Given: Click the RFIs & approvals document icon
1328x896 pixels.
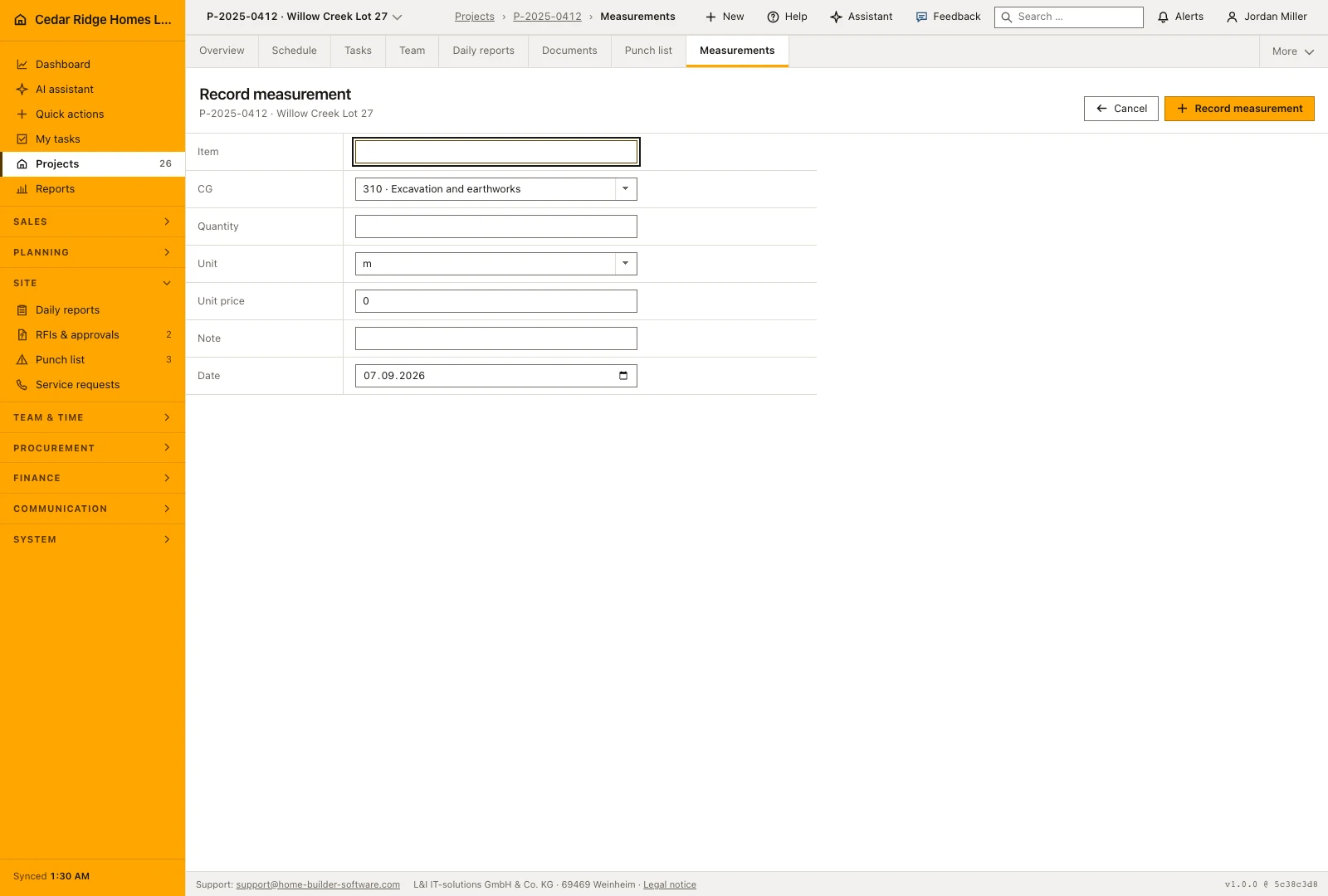Looking at the screenshot, I should pyautogui.click(x=22, y=335).
